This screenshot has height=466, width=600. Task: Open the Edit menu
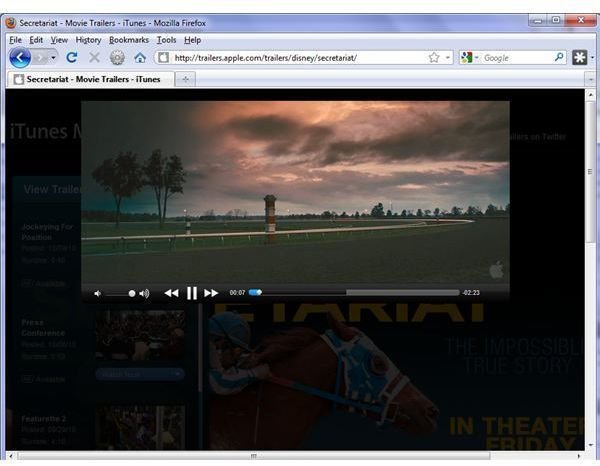click(36, 40)
